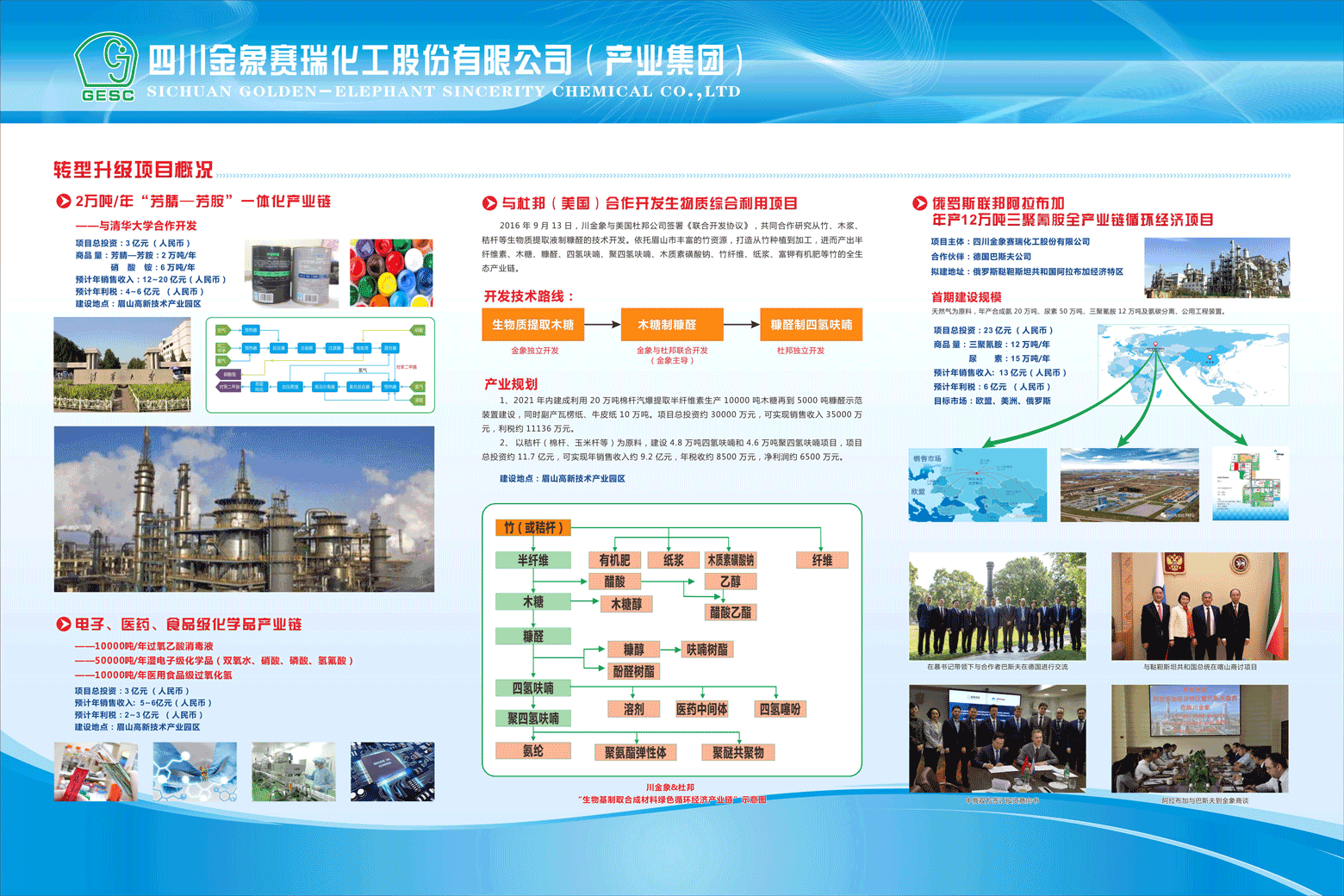Click the green 半纤维 flowchart node
This screenshot has height=896, width=1344.
pos(533,560)
